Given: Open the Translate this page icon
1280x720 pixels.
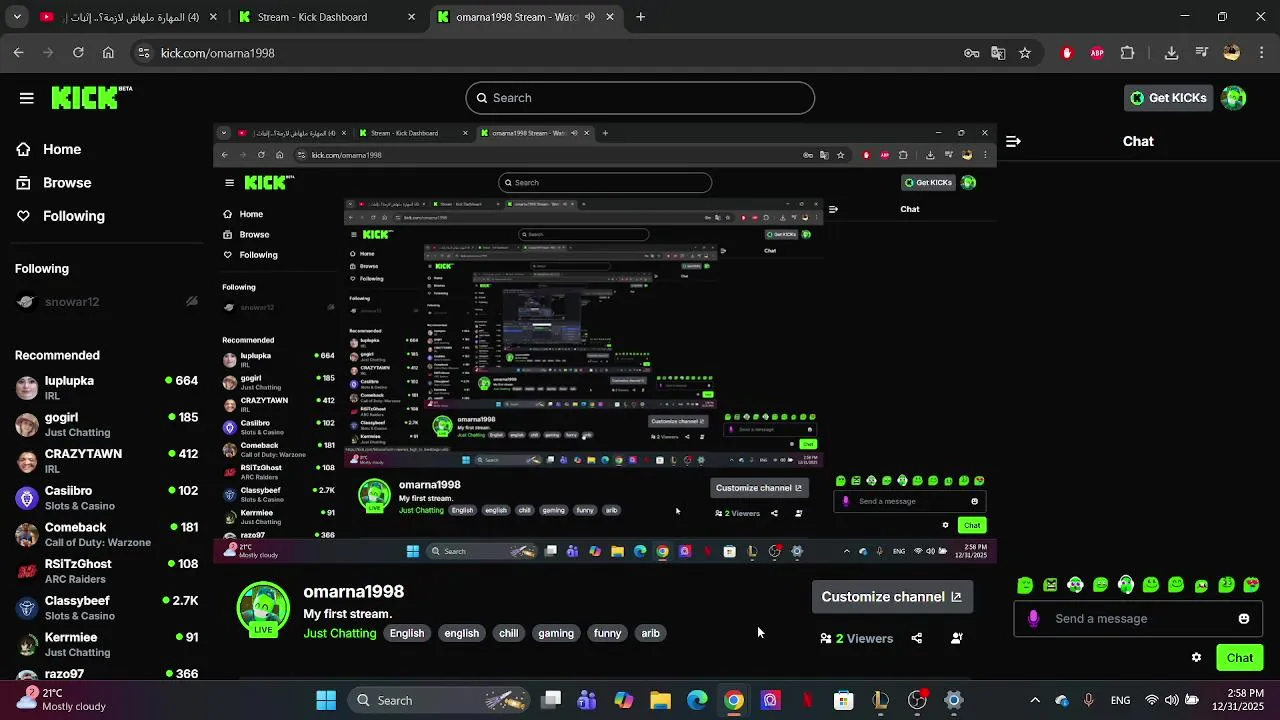Looking at the screenshot, I should [998, 53].
